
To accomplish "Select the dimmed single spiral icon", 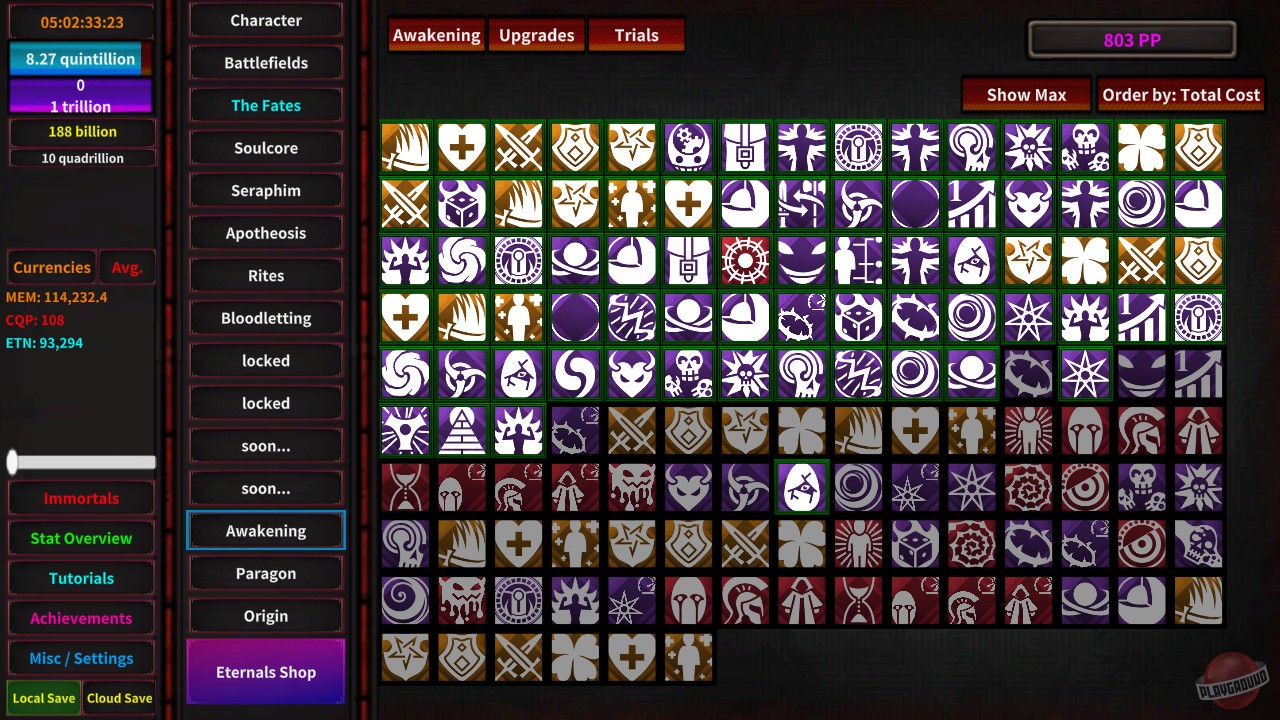I will (404, 601).
